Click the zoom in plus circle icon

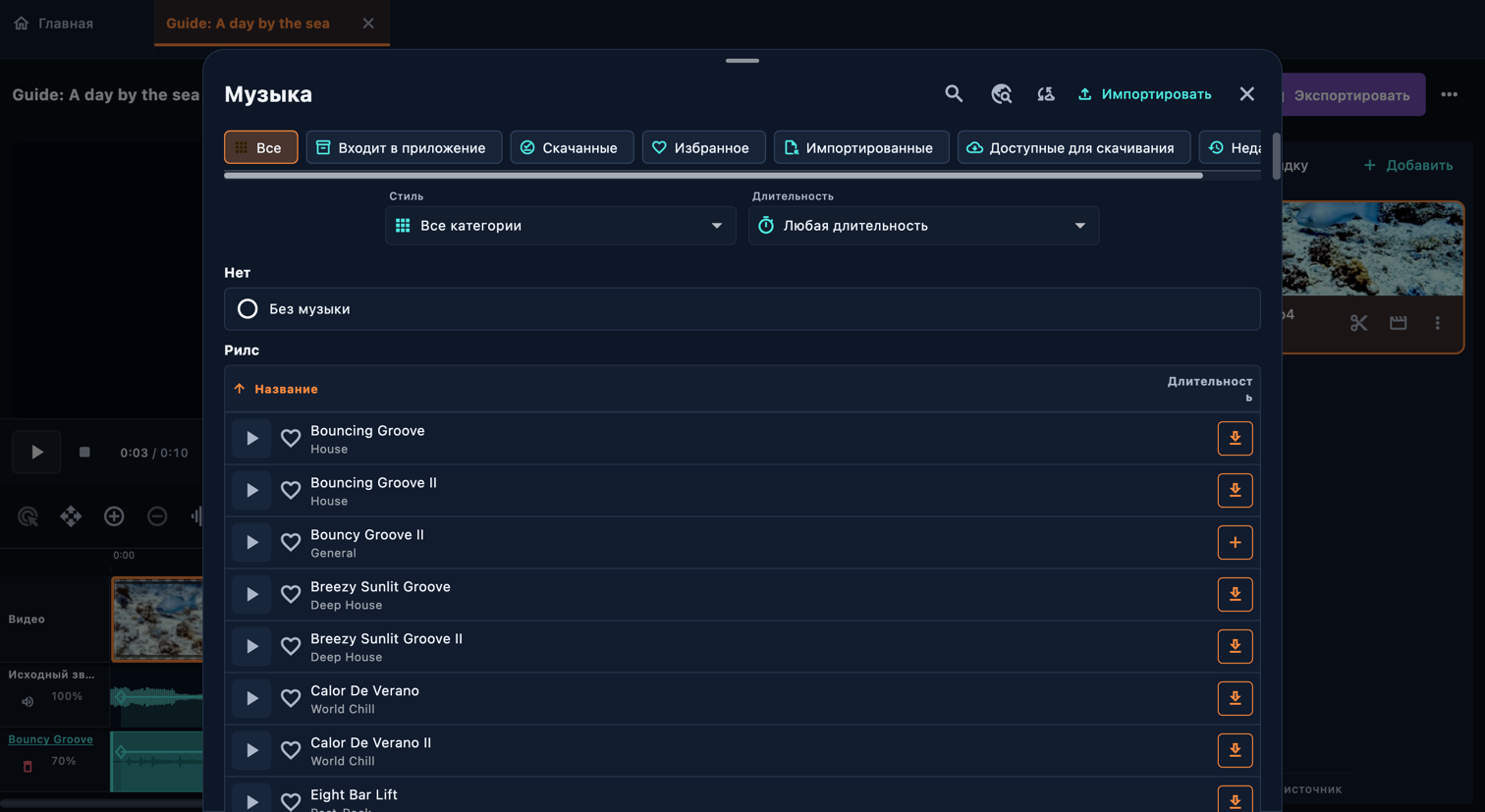point(114,516)
